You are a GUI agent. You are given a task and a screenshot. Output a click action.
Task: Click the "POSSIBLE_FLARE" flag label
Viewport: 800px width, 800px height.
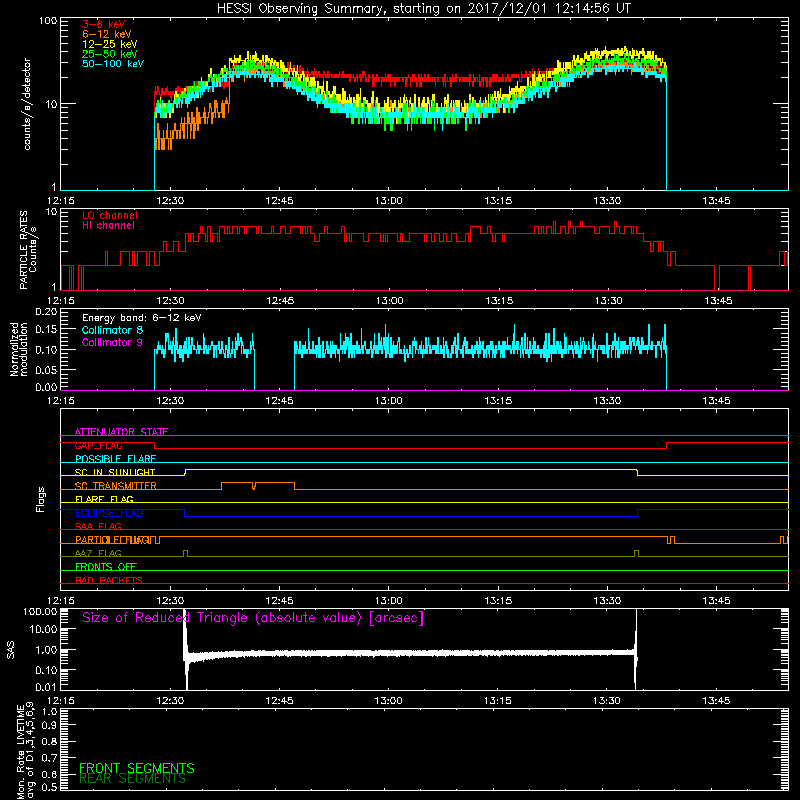pyautogui.click(x=115, y=459)
